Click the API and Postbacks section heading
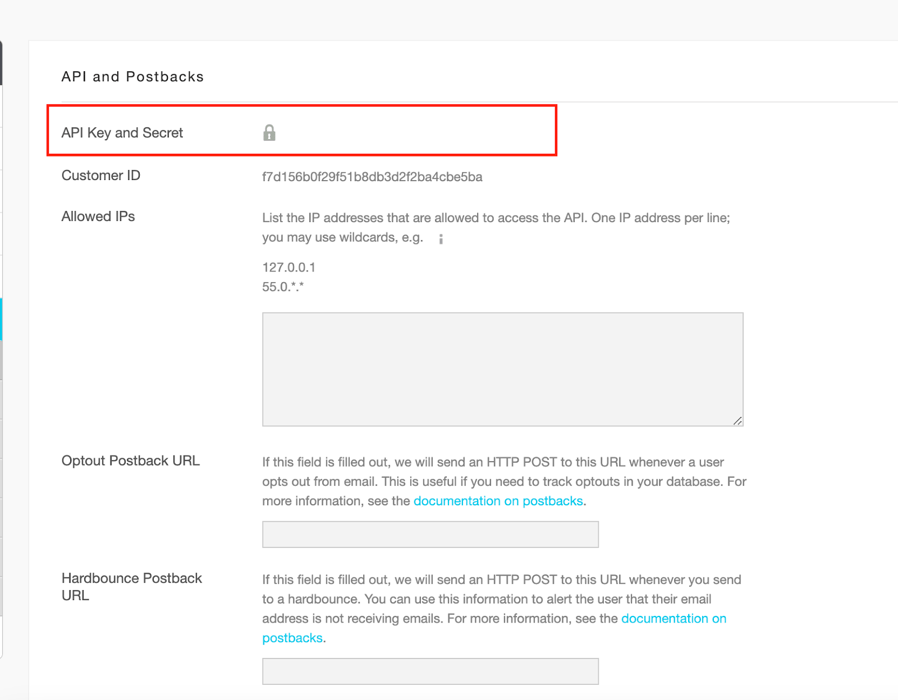Image resolution: width=898 pixels, height=700 pixels. [132, 76]
